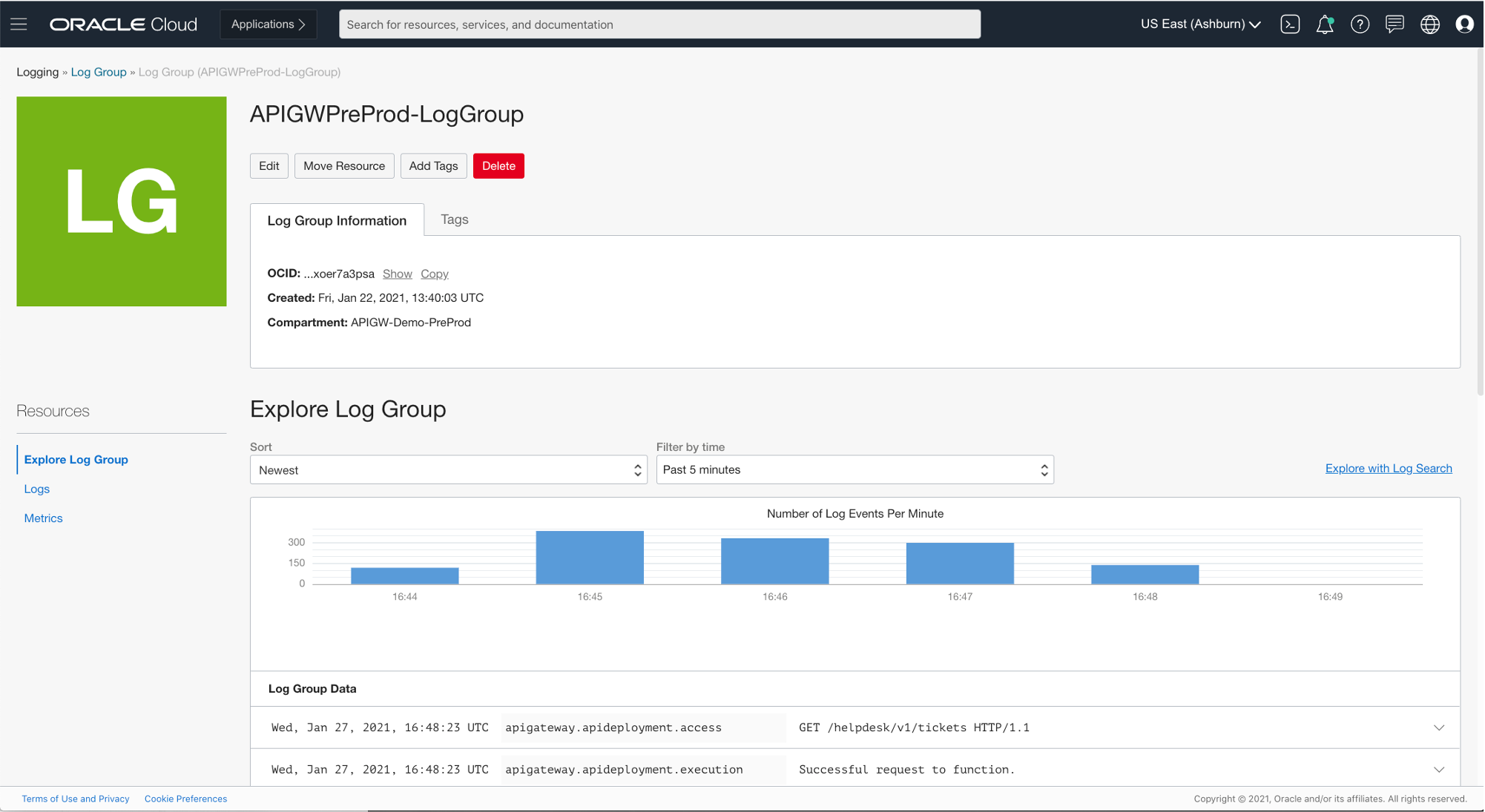Open the Sort dropdown set to Newest
1485x812 pixels.
[448, 469]
